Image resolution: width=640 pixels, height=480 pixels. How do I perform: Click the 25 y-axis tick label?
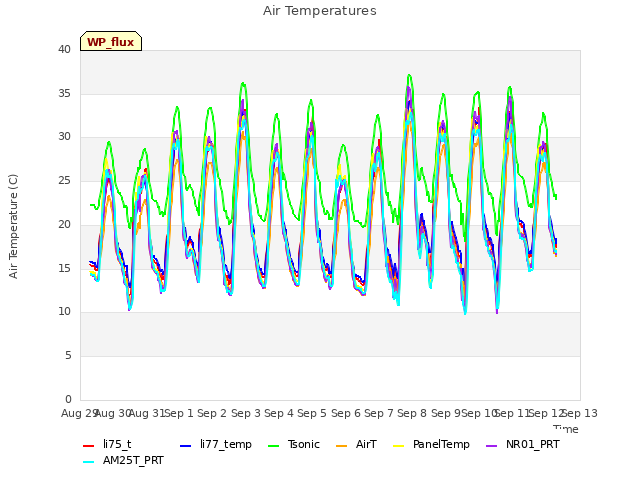[x=64, y=181]
